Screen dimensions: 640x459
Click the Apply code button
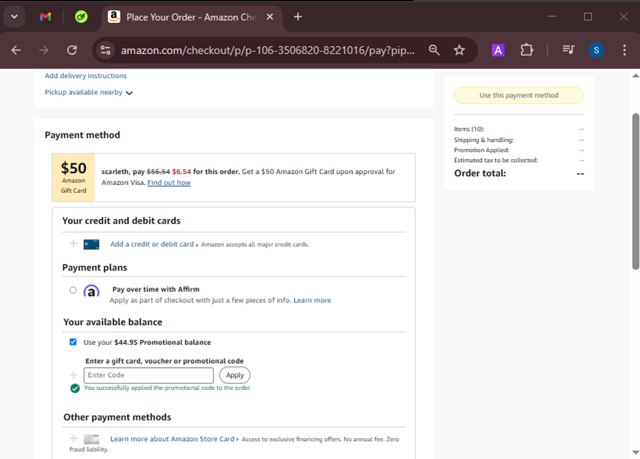(x=235, y=375)
